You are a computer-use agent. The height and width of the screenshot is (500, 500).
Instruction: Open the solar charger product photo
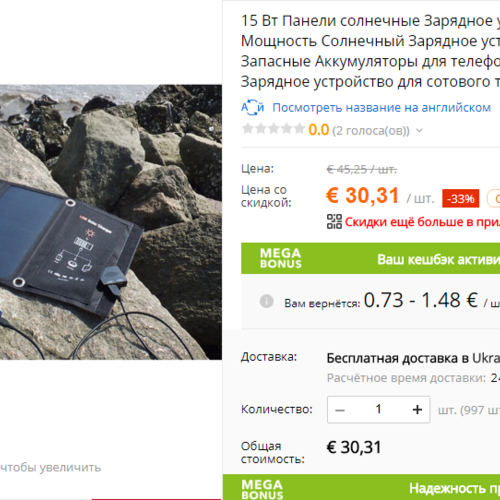111,222
